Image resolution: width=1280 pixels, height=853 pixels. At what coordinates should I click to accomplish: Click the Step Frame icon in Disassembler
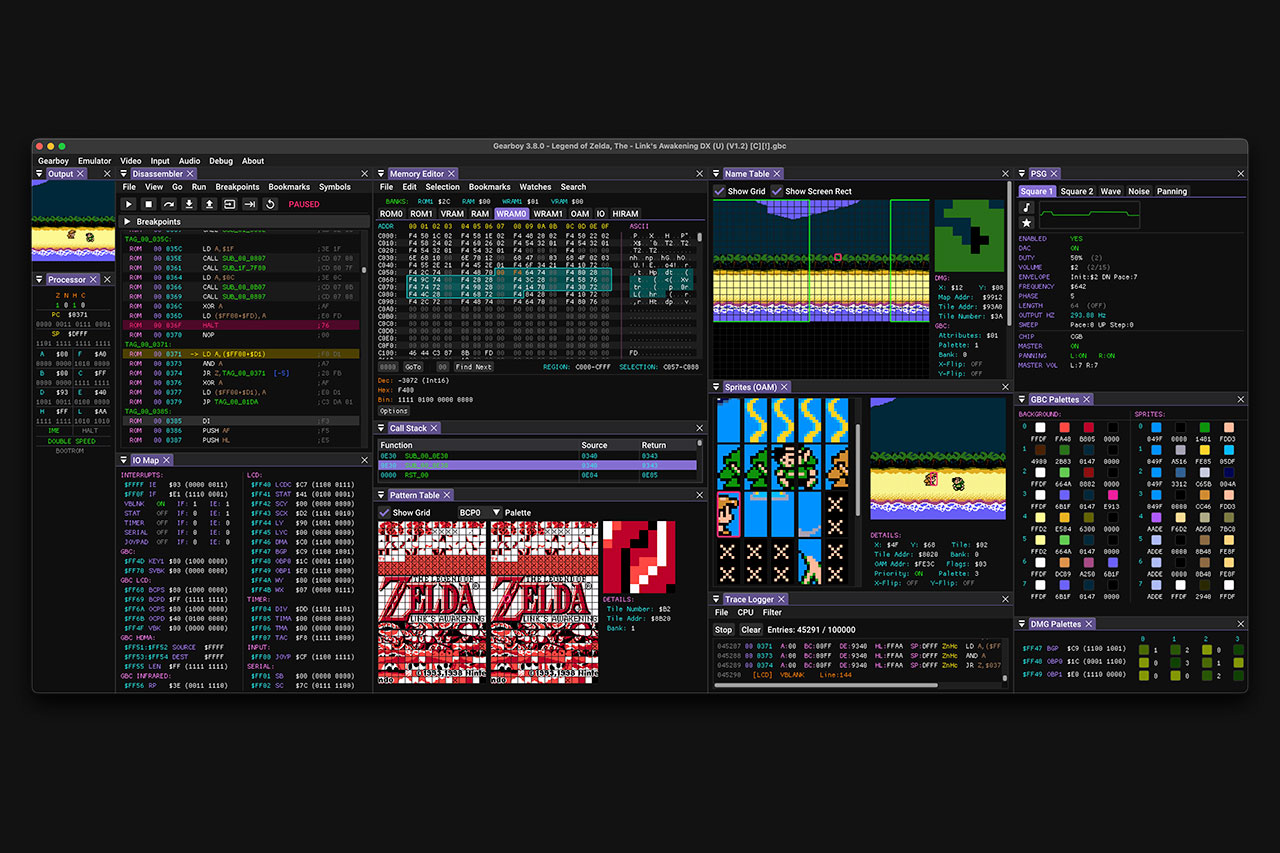pos(229,204)
